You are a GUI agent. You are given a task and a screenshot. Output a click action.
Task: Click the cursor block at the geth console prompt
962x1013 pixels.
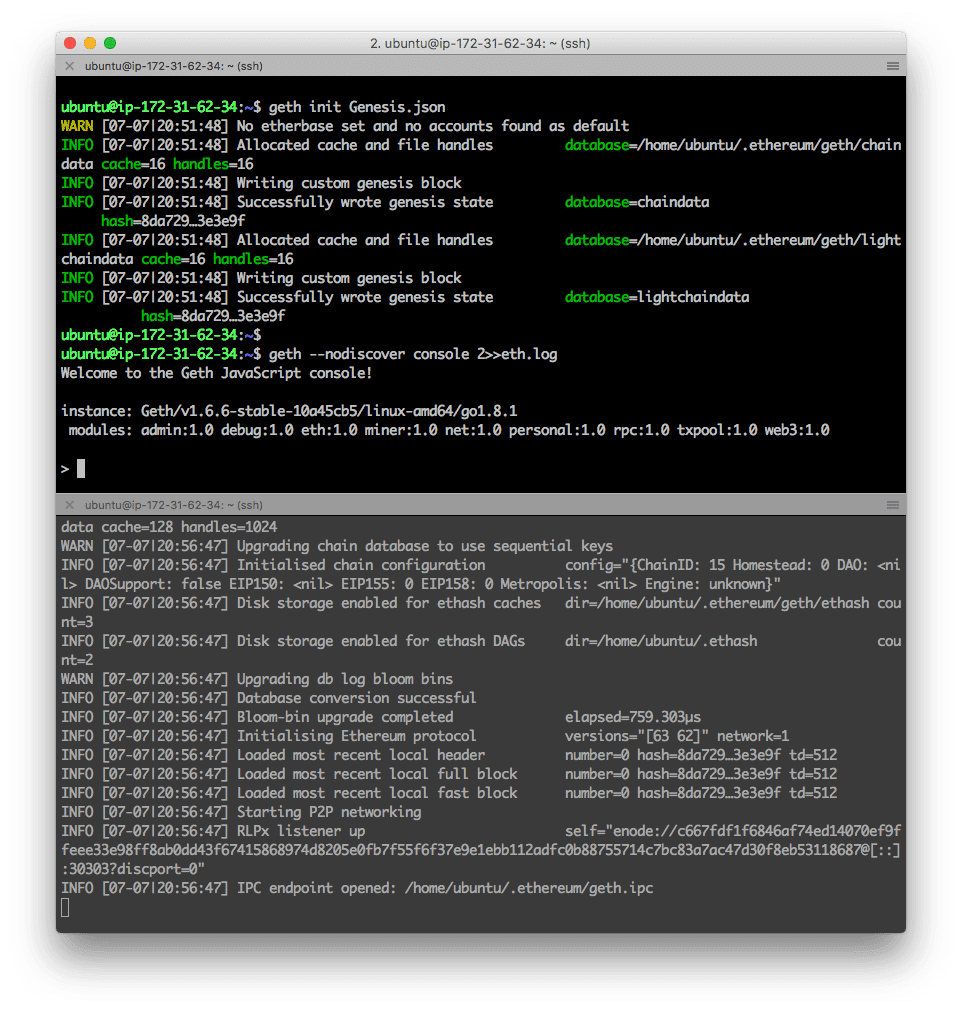coord(81,468)
